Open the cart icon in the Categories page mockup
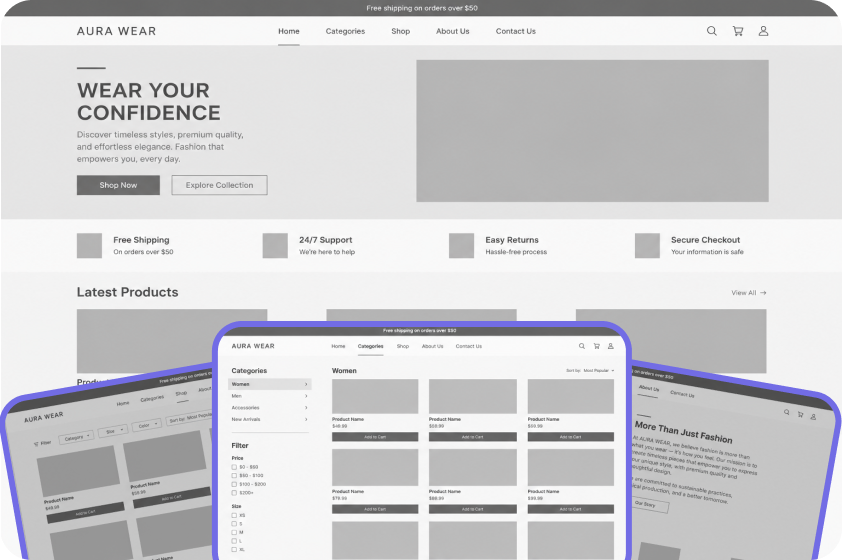842x560 pixels. 597,346
